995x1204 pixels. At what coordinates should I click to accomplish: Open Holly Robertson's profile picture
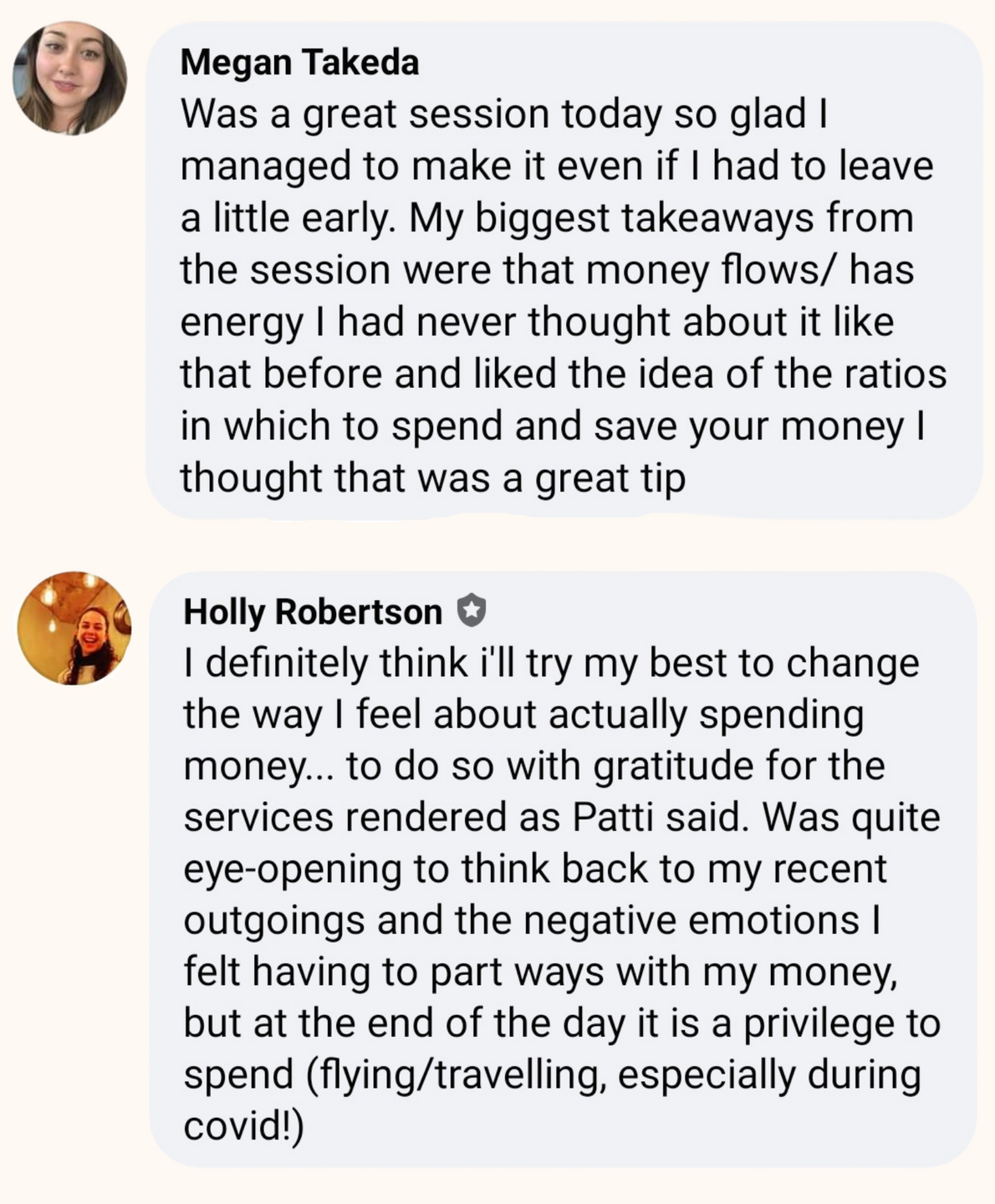click(x=74, y=628)
